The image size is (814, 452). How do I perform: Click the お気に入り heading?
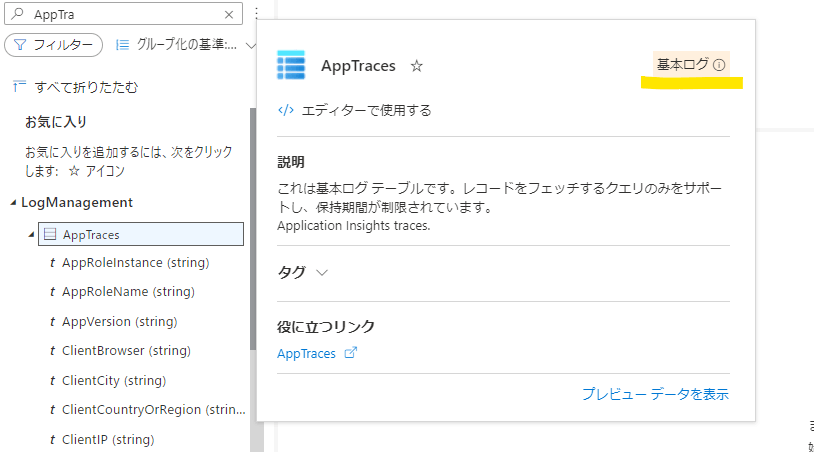[56, 122]
